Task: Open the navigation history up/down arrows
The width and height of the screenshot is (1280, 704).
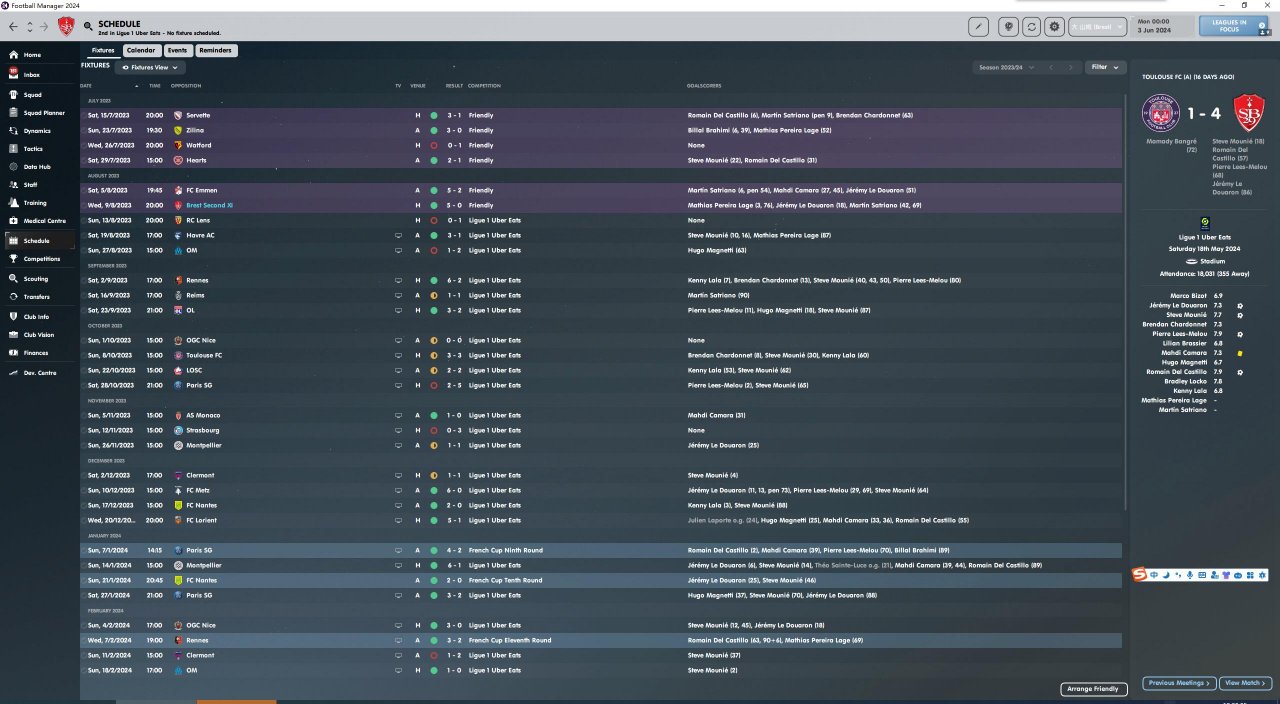Action: (28, 26)
